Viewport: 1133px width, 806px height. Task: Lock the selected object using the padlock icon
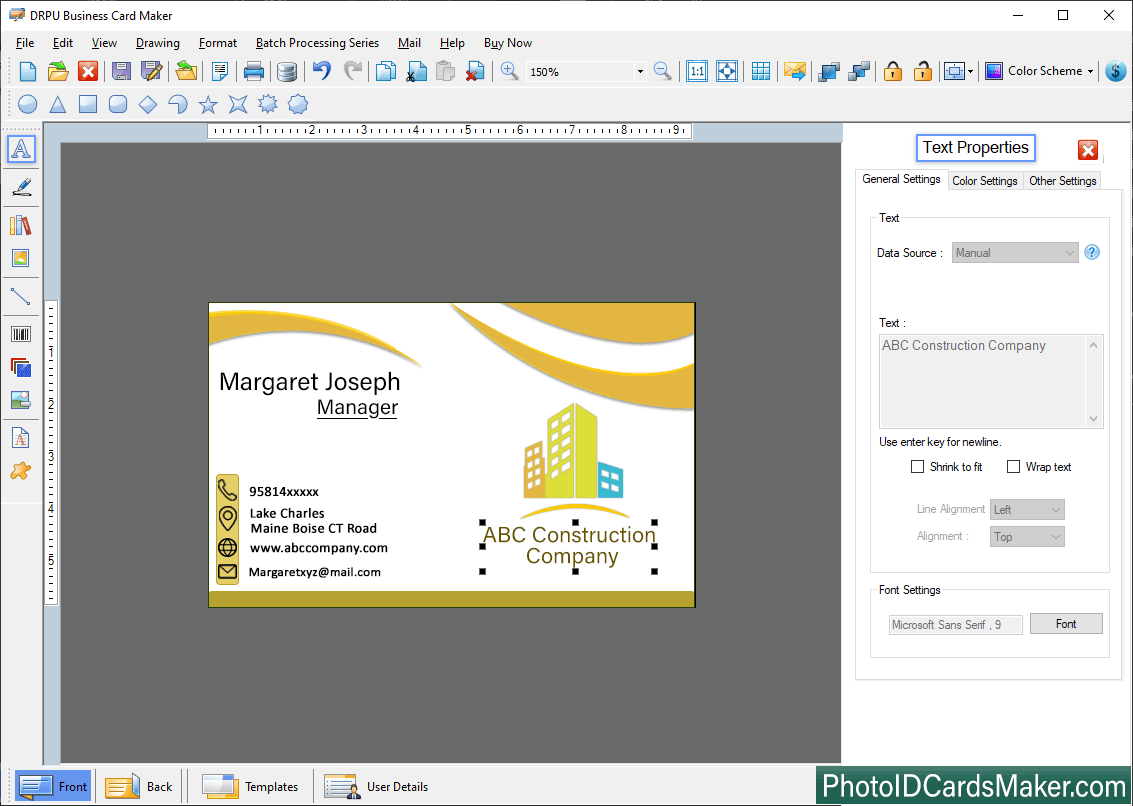point(892,71)
